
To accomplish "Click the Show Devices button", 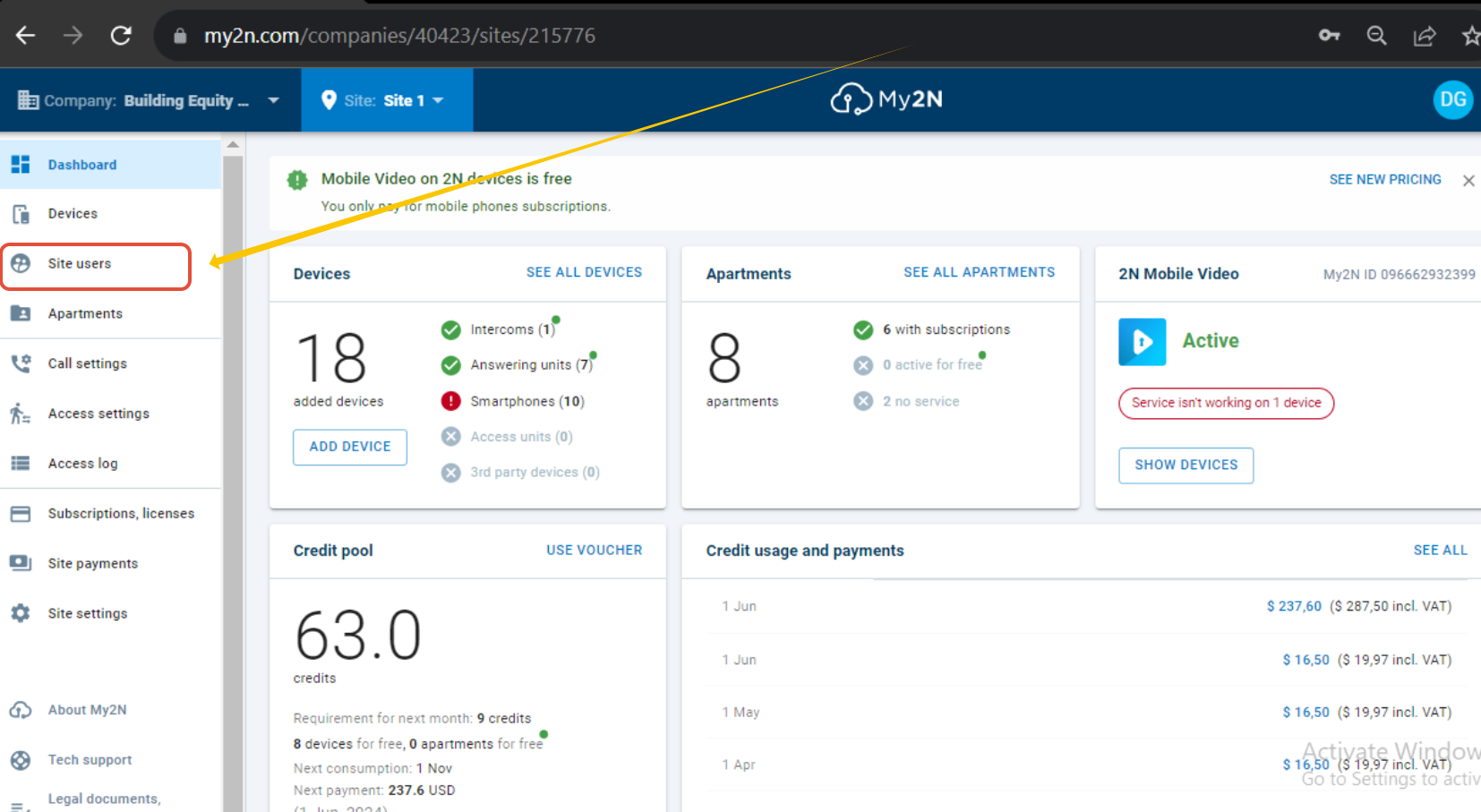I will pyautogui.click(x=1186, y=466).
